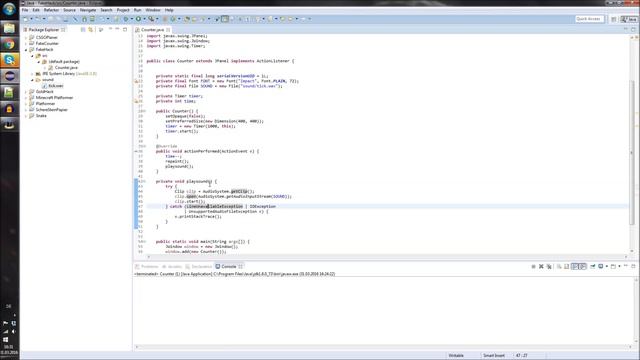
Task: Click the File Explorer icon in taskbar
Action: pyautogui.click(x=9, y=28)
